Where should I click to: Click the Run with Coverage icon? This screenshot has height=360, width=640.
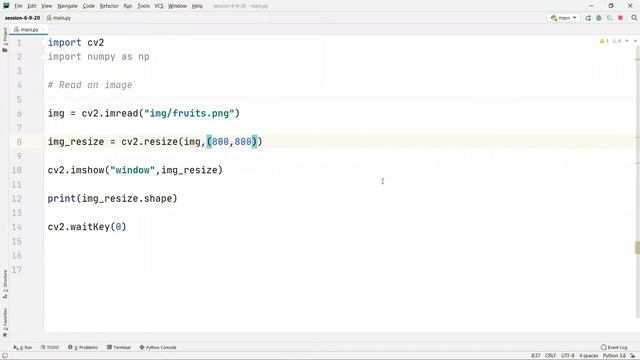[610, 18]
